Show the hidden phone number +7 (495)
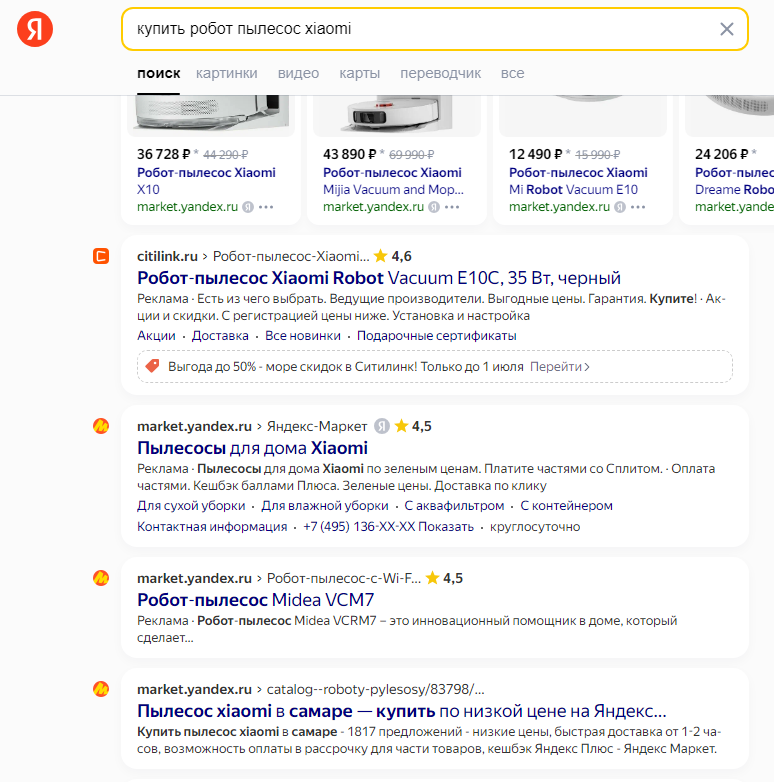 coord(388,527)
